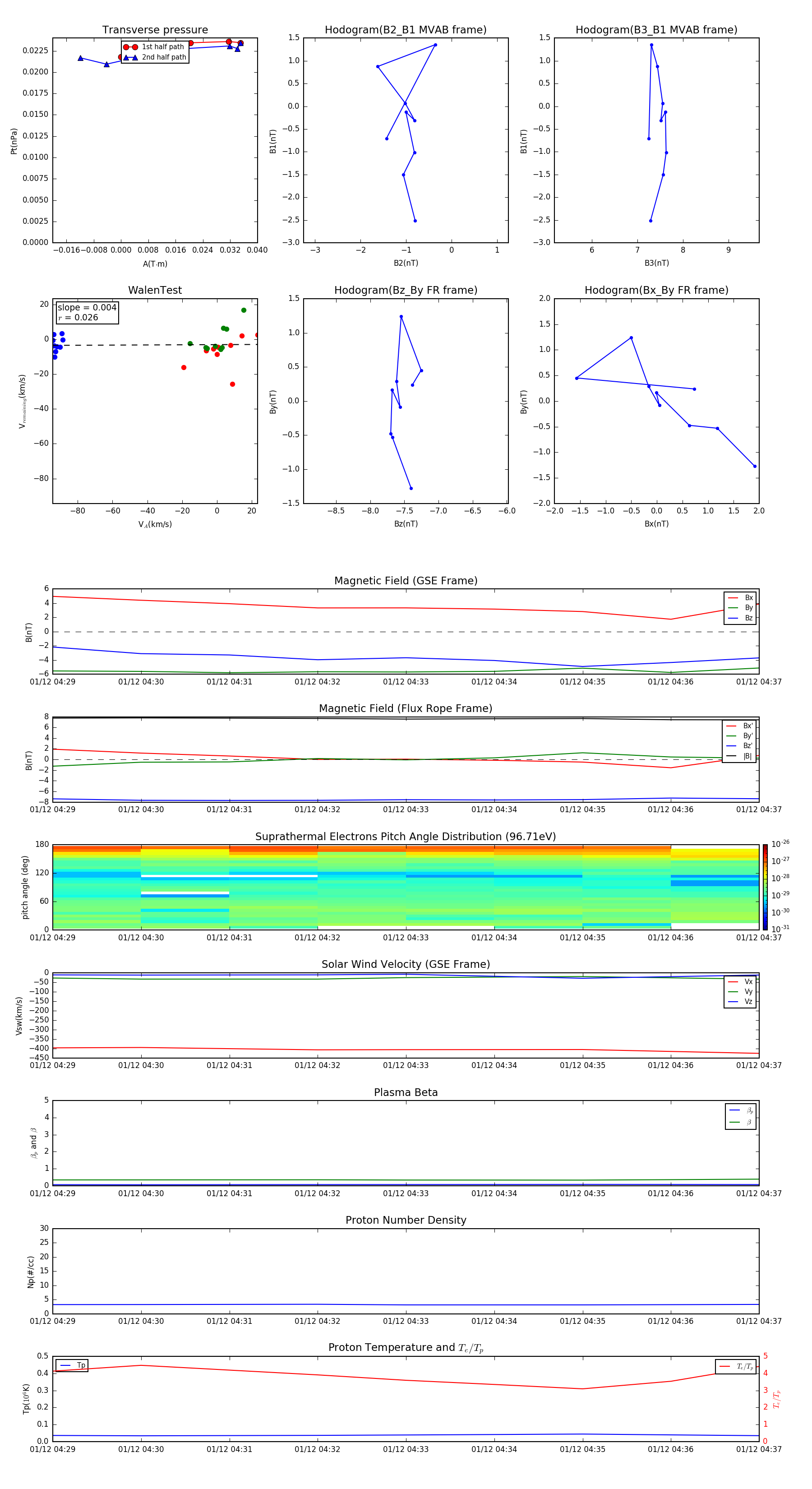This screenshot has width=812, height=1489.
Task: Click the 'B2(nT)' x-axis label
Action: (406, 264)
